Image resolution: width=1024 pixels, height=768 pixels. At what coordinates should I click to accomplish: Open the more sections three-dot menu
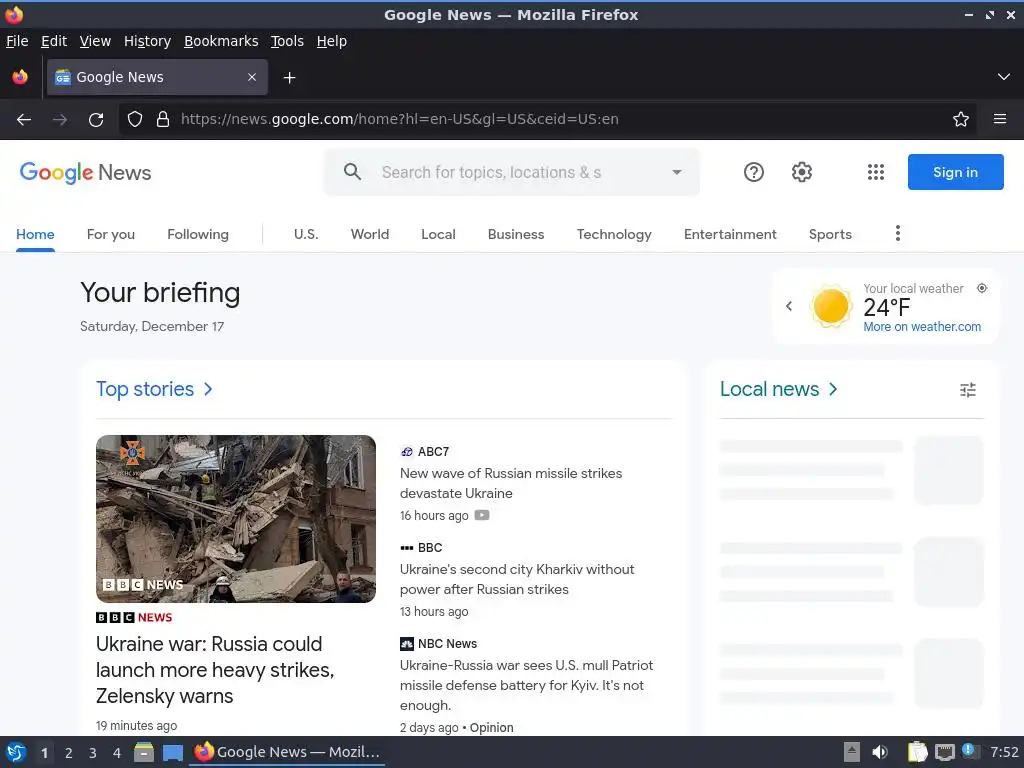pyautogui.click(x=898, y=233)
